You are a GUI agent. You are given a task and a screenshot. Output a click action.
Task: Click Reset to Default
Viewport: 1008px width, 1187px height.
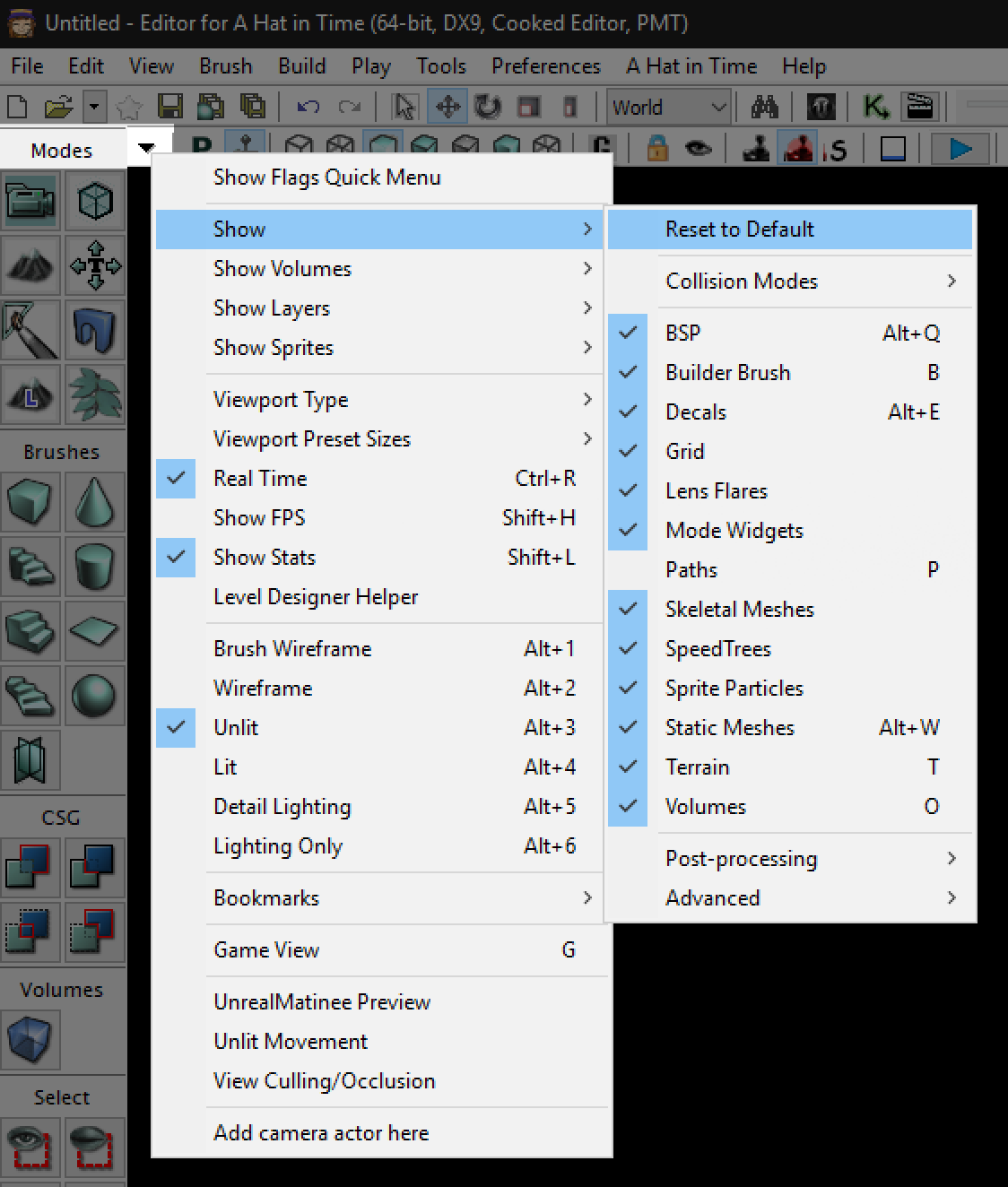791,229
